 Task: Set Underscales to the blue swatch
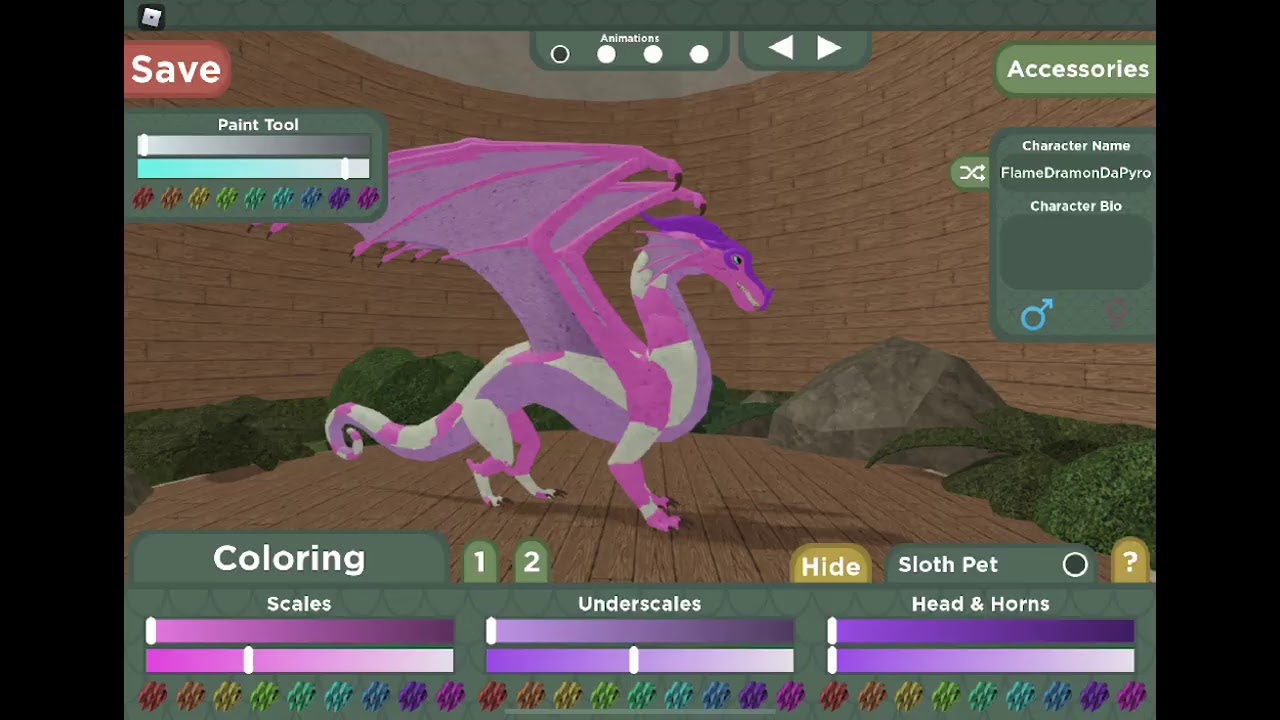716,695
